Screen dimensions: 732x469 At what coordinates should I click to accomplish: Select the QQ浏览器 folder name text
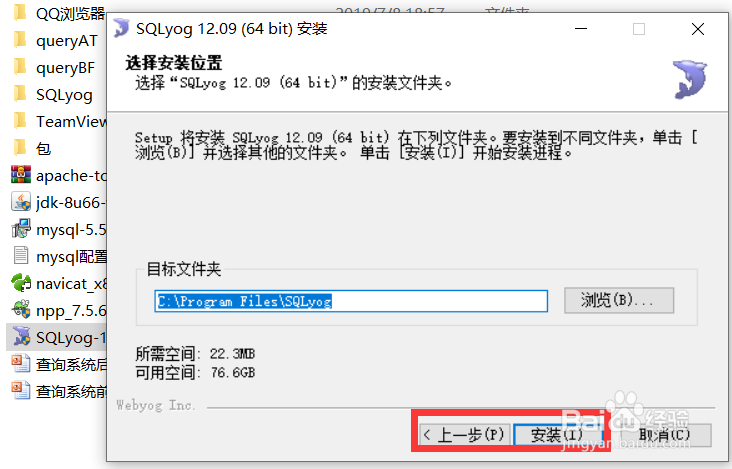[70, 14]
